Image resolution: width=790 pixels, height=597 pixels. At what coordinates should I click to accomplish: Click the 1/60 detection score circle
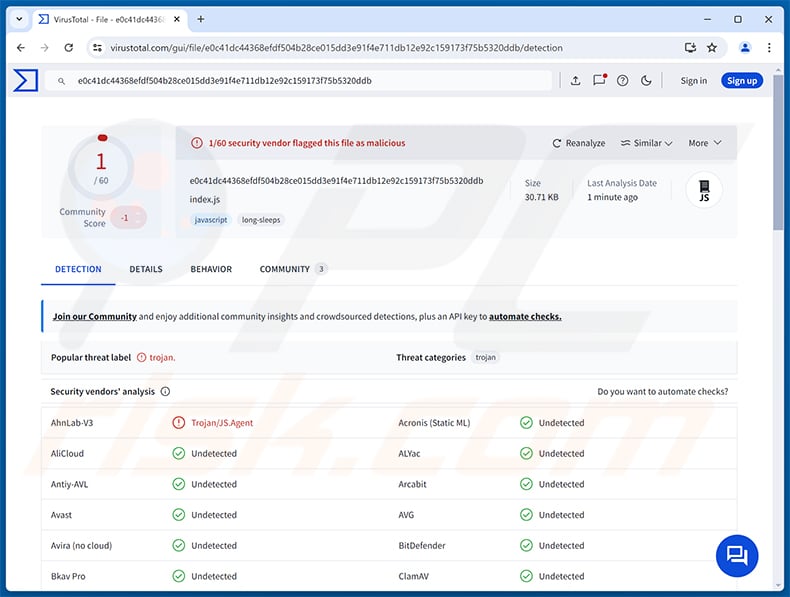click(x=101, y=166)
